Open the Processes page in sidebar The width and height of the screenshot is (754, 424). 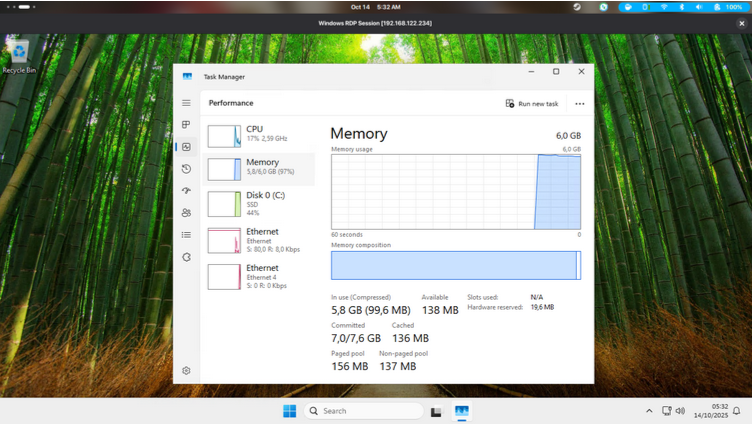[x=186, y=125]
